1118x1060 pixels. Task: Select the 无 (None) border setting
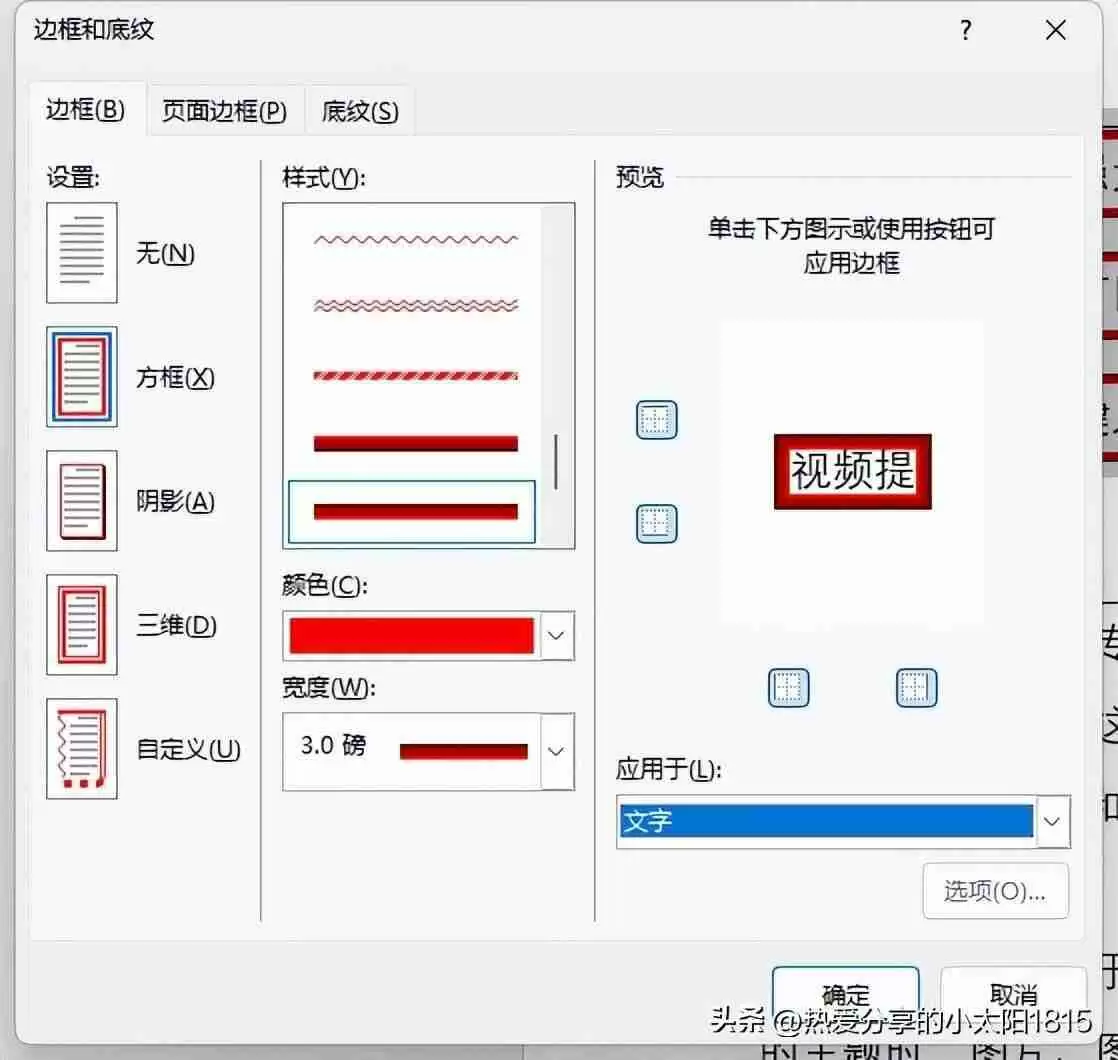pyautogui.click(x=82, y=252)
